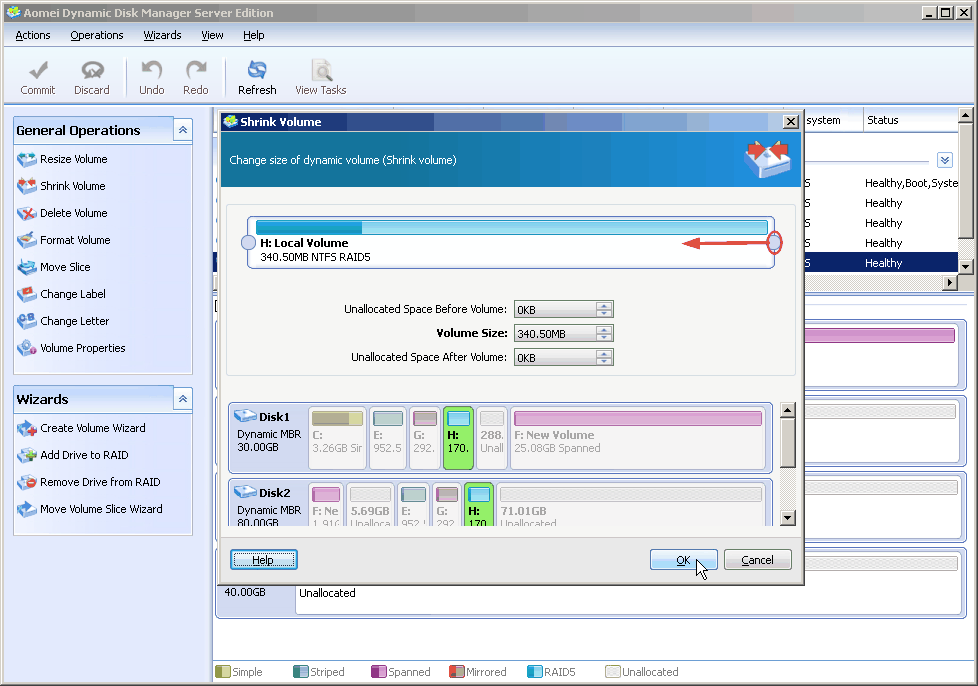This screenshot has height=686, width=978.
Task: Select F: New Volume spanned block on Disk1
Action: click(x=637, y=438)
